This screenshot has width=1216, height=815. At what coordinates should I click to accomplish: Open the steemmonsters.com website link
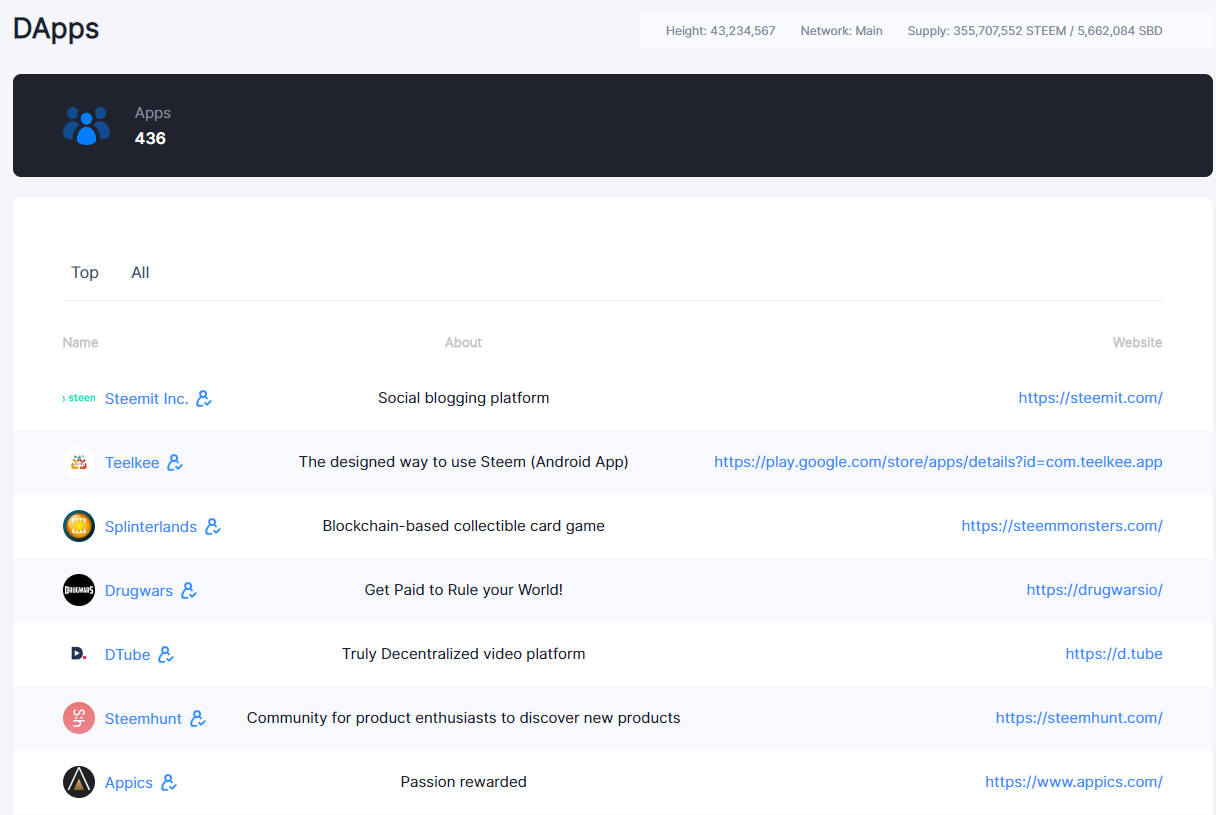1062,526
